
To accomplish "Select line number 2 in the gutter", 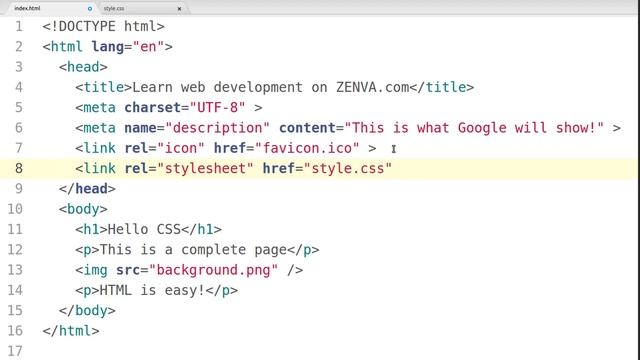I will 19,47.
